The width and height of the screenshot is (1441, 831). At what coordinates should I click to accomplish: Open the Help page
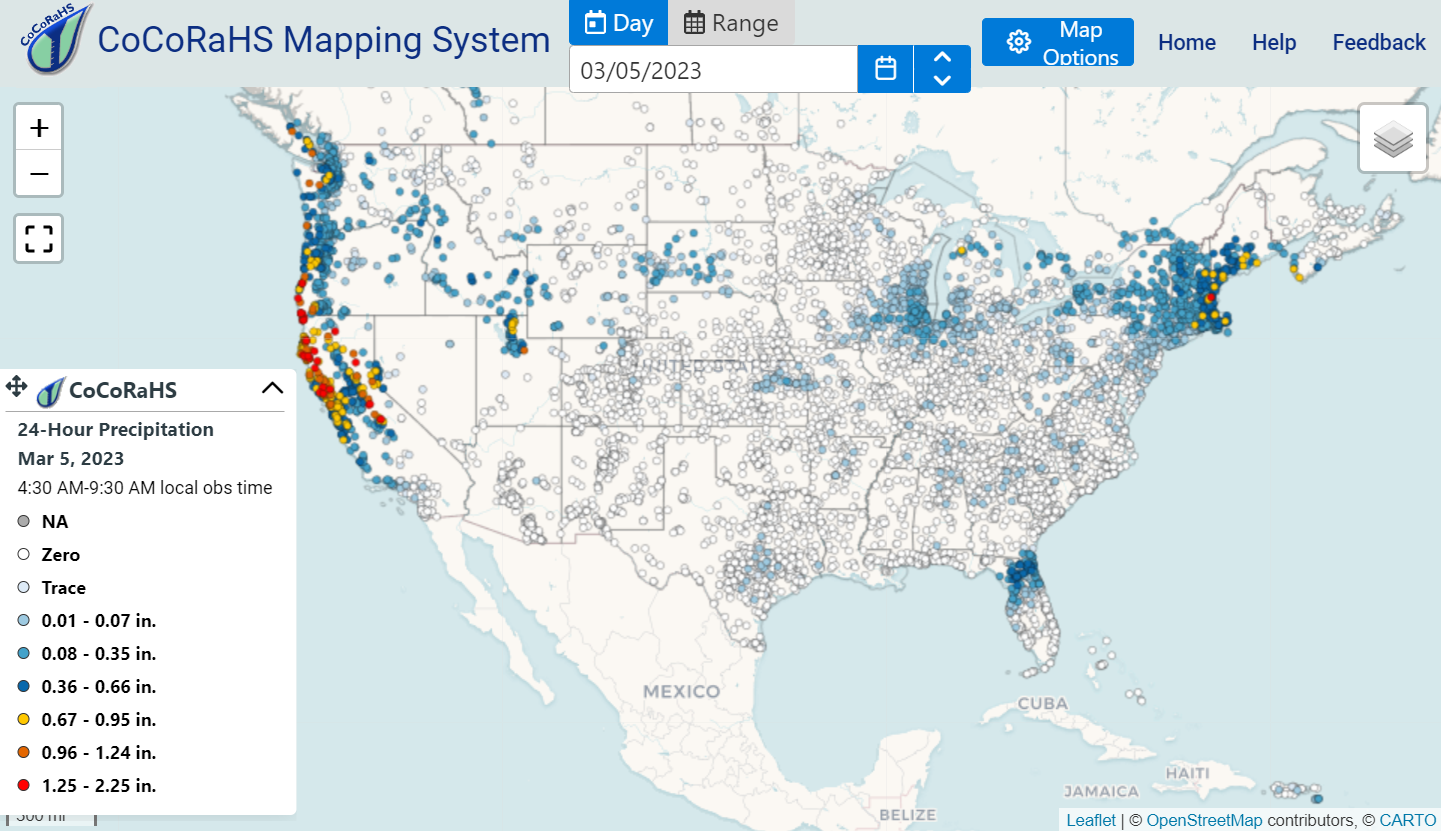[x=1273, y=42]
